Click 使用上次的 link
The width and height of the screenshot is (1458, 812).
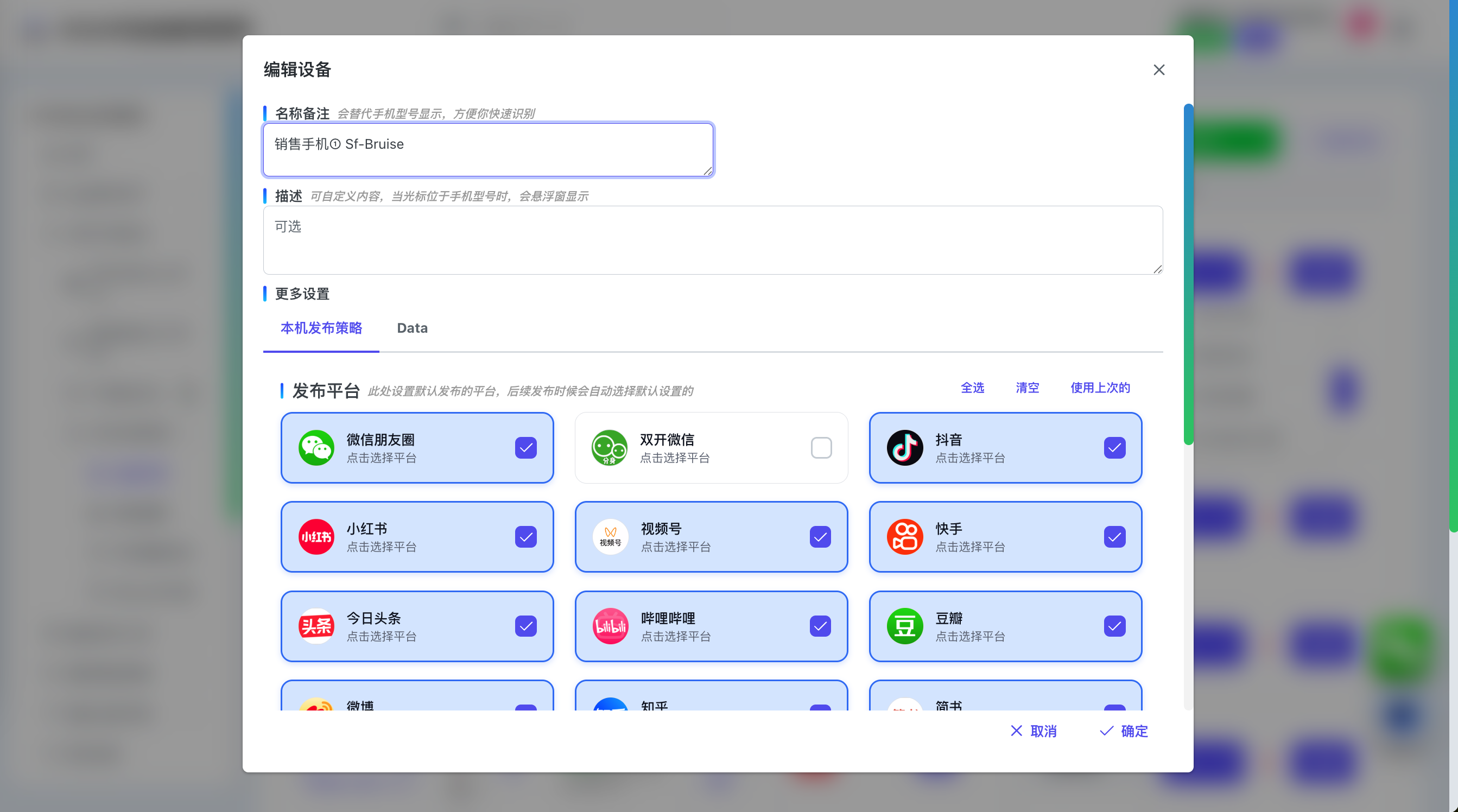[x=1100, y=388]
